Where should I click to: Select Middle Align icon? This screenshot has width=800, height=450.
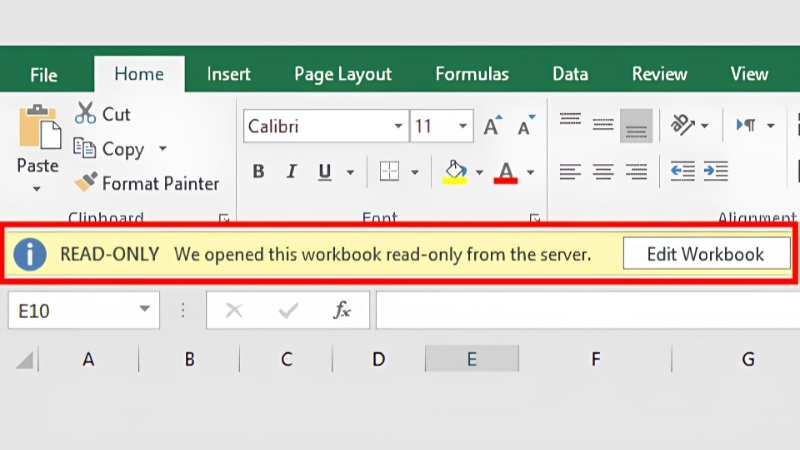pyautogui.click(x=603, y=125)
